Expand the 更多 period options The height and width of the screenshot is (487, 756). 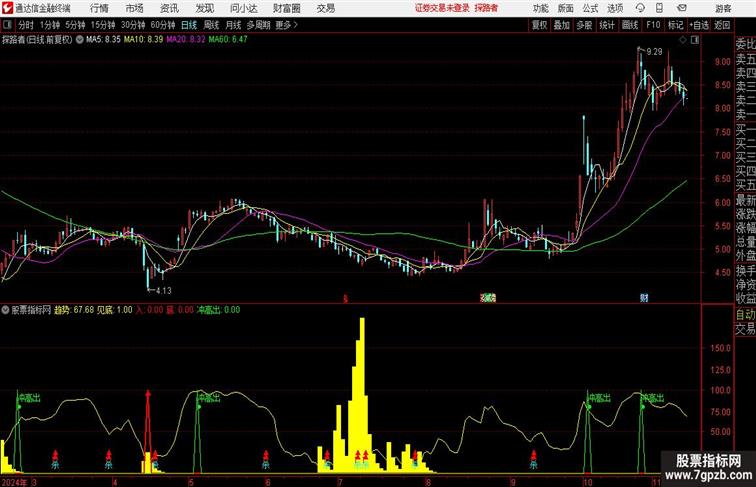(286, 25)
